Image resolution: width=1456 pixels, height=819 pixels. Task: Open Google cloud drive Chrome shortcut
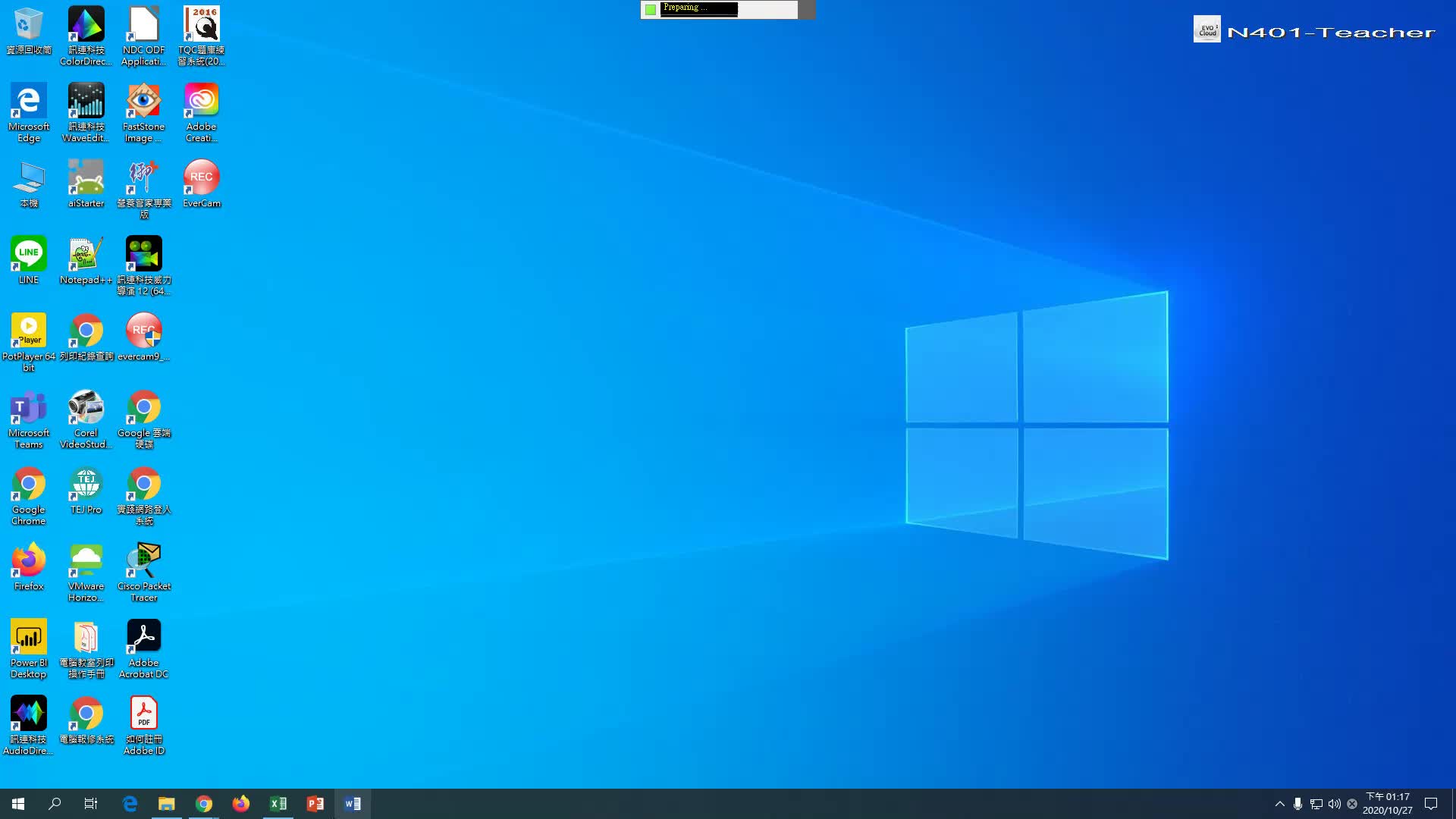pyautogui.click(x=143, y=419)
